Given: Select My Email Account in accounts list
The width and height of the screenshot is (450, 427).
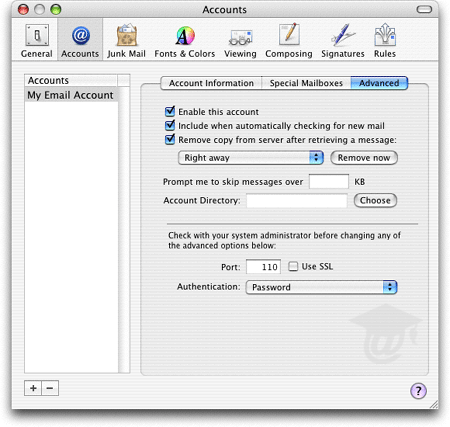Looking at the screenshot, I should pyautogui.click(x=71, y=95).
